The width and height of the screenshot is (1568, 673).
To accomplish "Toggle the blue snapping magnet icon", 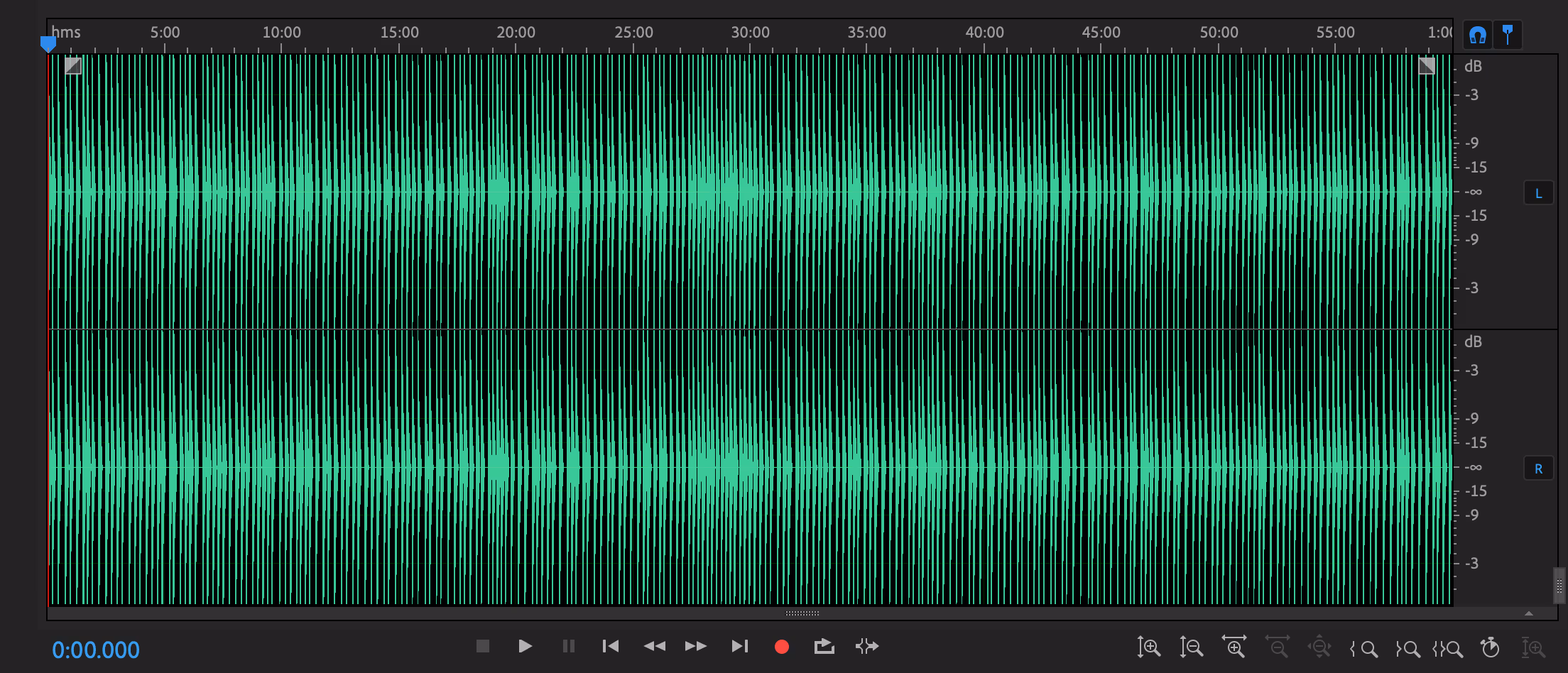I will (x=1478, y=35).
